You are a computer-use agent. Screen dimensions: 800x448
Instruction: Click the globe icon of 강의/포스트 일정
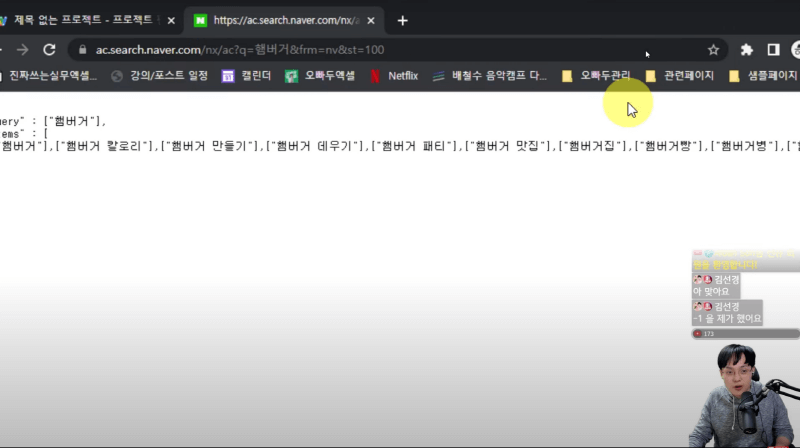pyautogui.click(x=117, y=76)
